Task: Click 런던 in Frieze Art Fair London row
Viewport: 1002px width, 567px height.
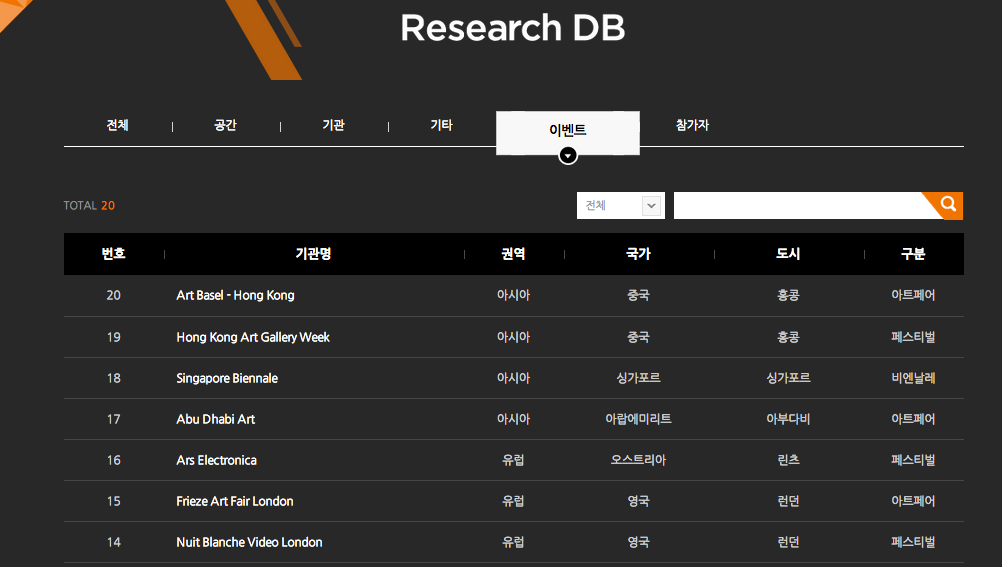Action: [789, 501]
